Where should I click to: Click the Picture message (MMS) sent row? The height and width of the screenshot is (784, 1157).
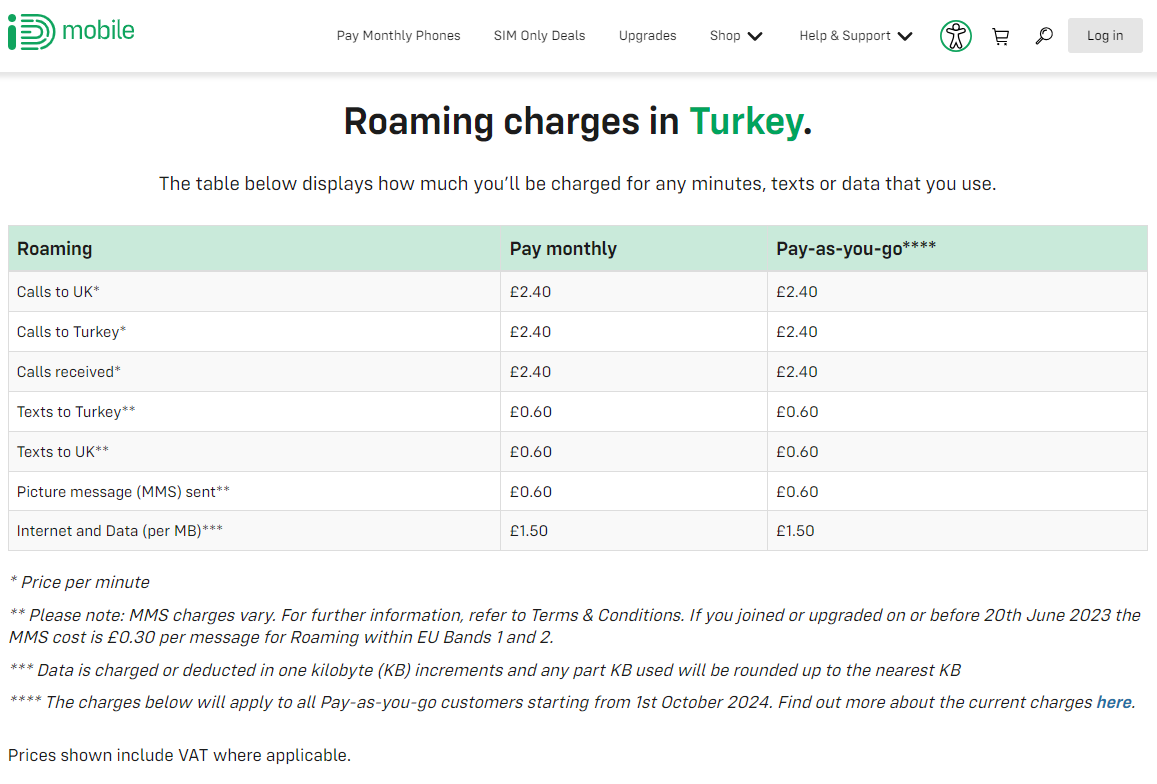click(x=578, y=492)
